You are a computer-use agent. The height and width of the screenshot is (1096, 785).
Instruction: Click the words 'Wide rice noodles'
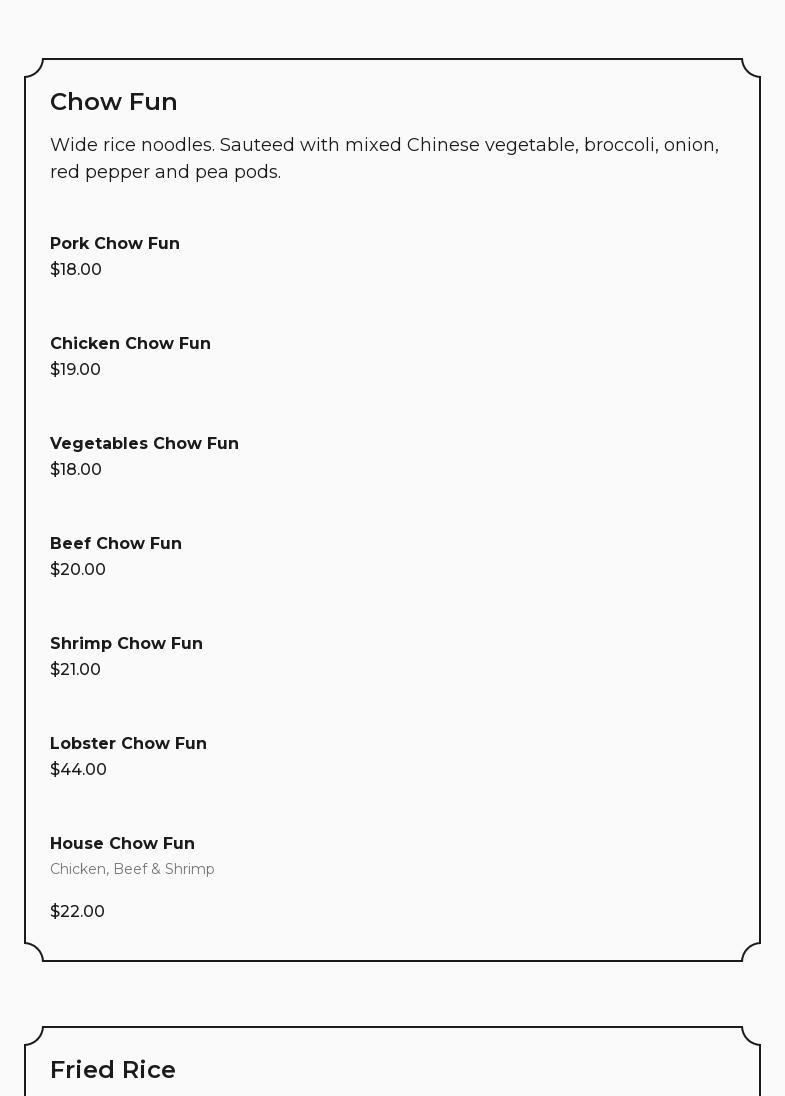point(131,145)
